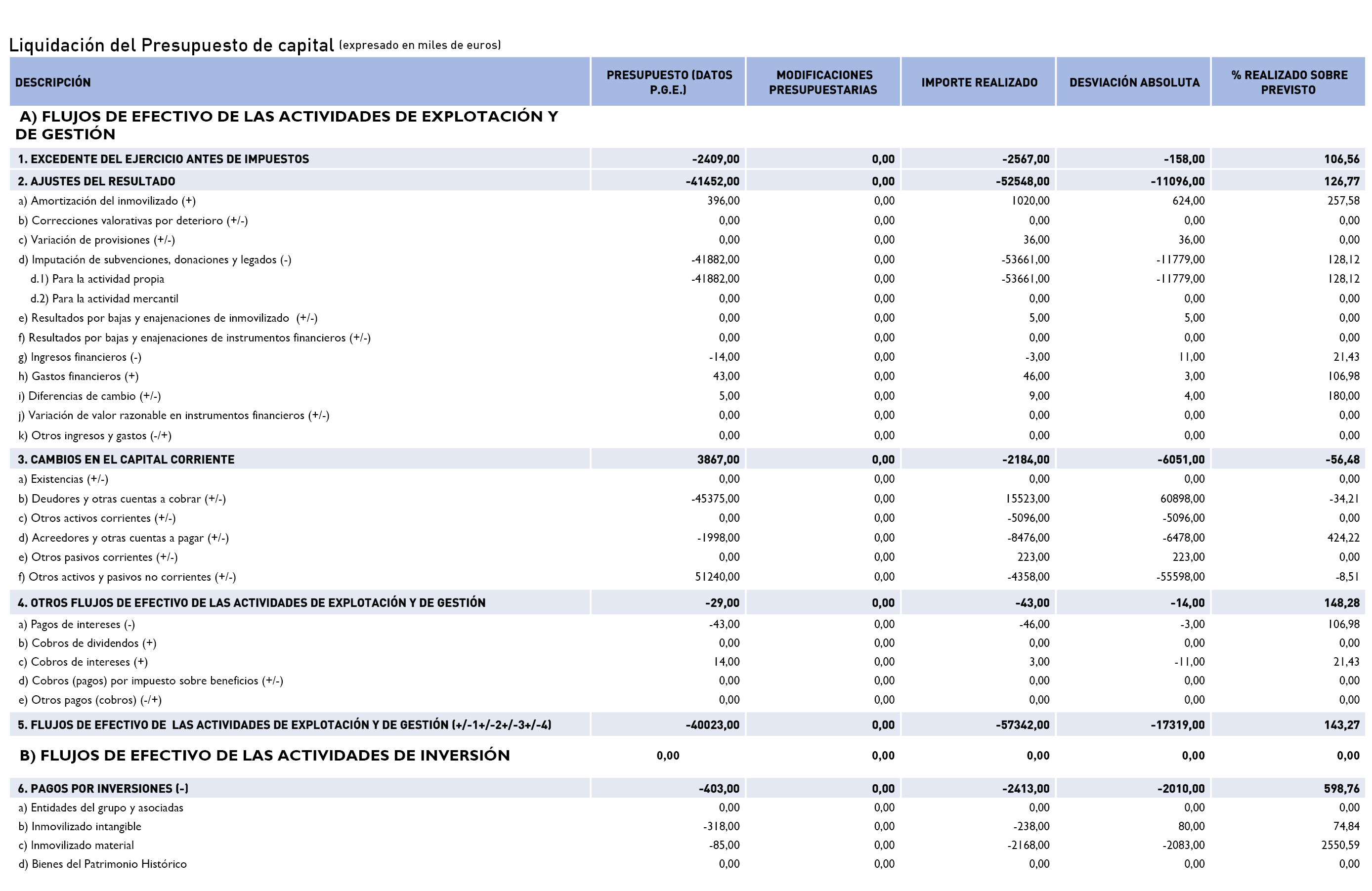Select row j) Variación de valor razonable
This screenshot has width=1372, height=891.
tap(687, 416)
